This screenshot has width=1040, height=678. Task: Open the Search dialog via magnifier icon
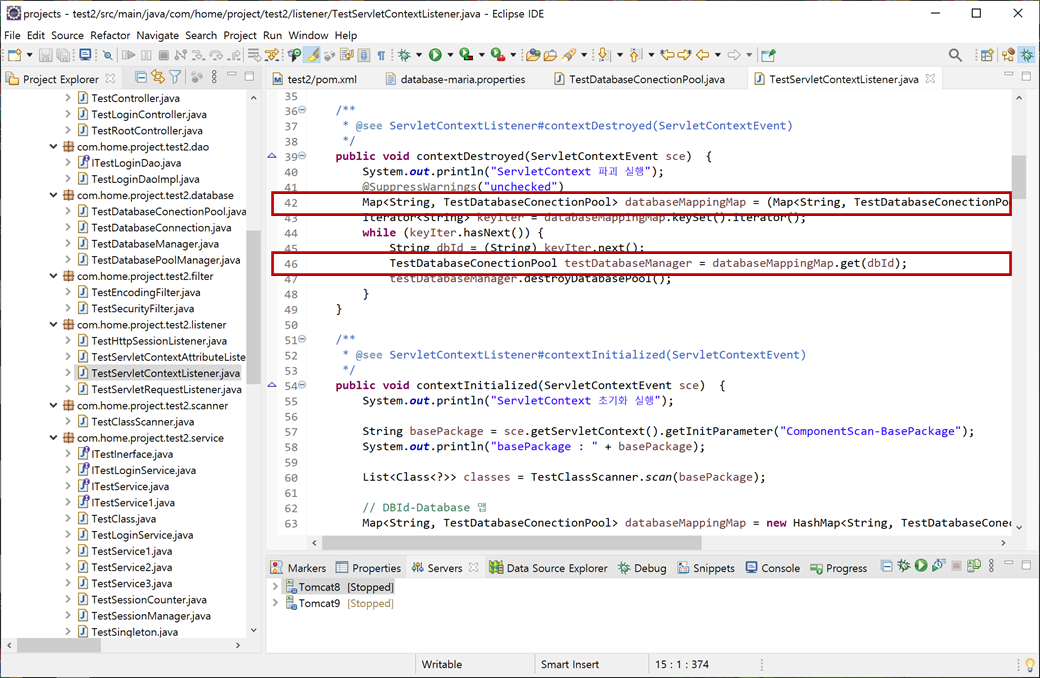(x=956, y=55)
